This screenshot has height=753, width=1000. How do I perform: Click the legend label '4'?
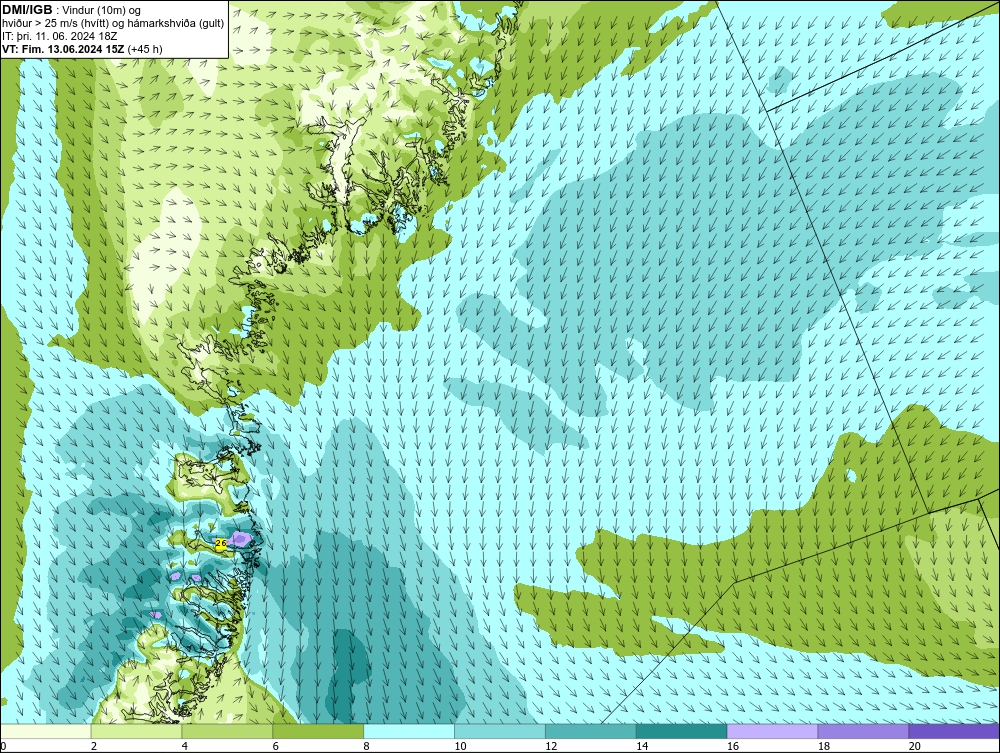184,746
